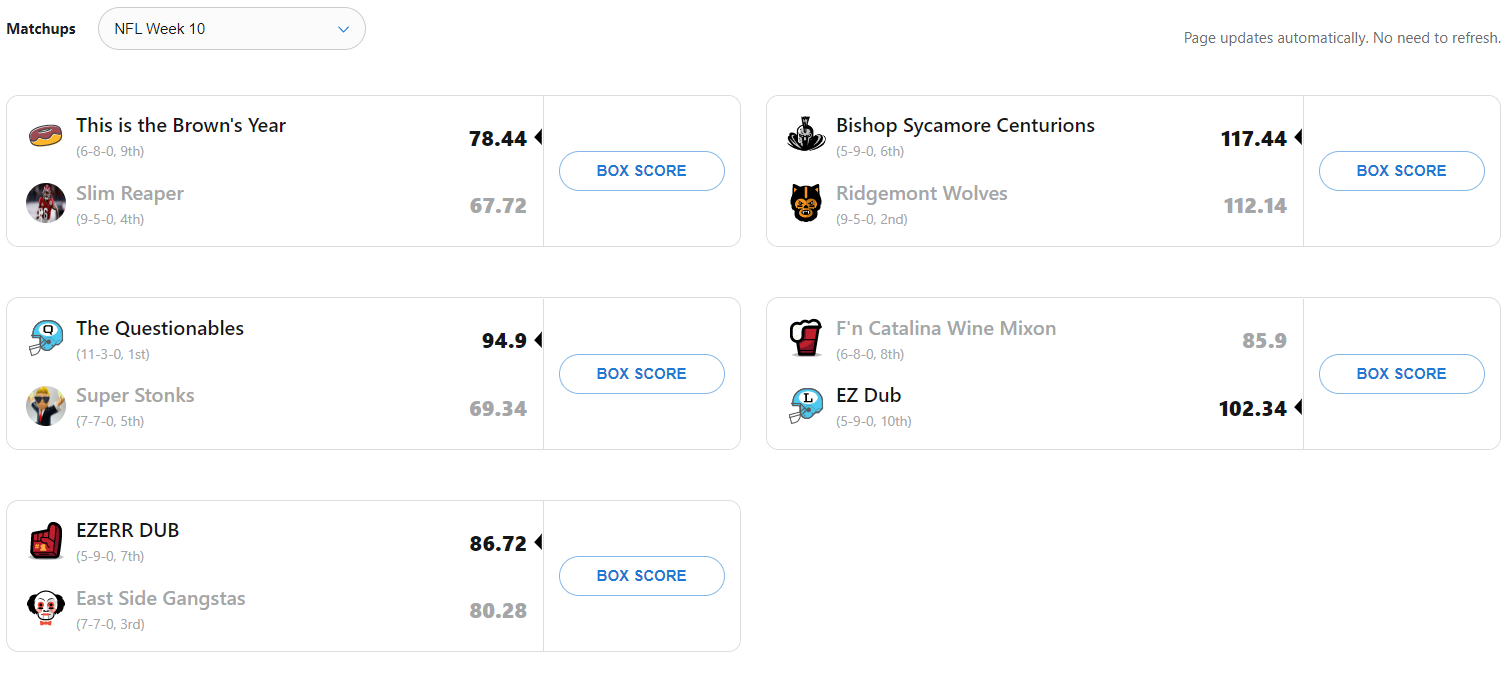1510x690 pixels.
Task: Open box score for Catalina Wine Mixon vs EZ Dub
Action: point(1401,374)
